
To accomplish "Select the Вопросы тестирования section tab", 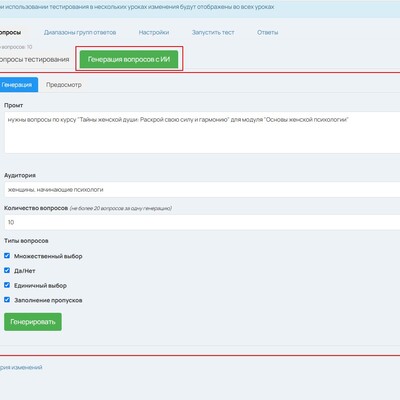I will 34,59.
